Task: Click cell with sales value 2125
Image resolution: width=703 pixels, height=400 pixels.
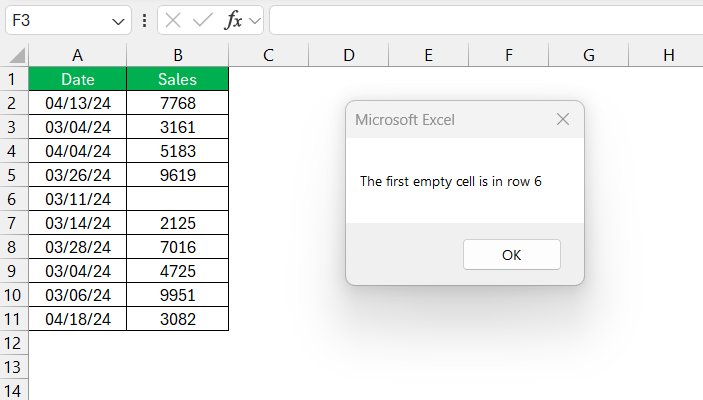Action: click(x=178, y=223)
